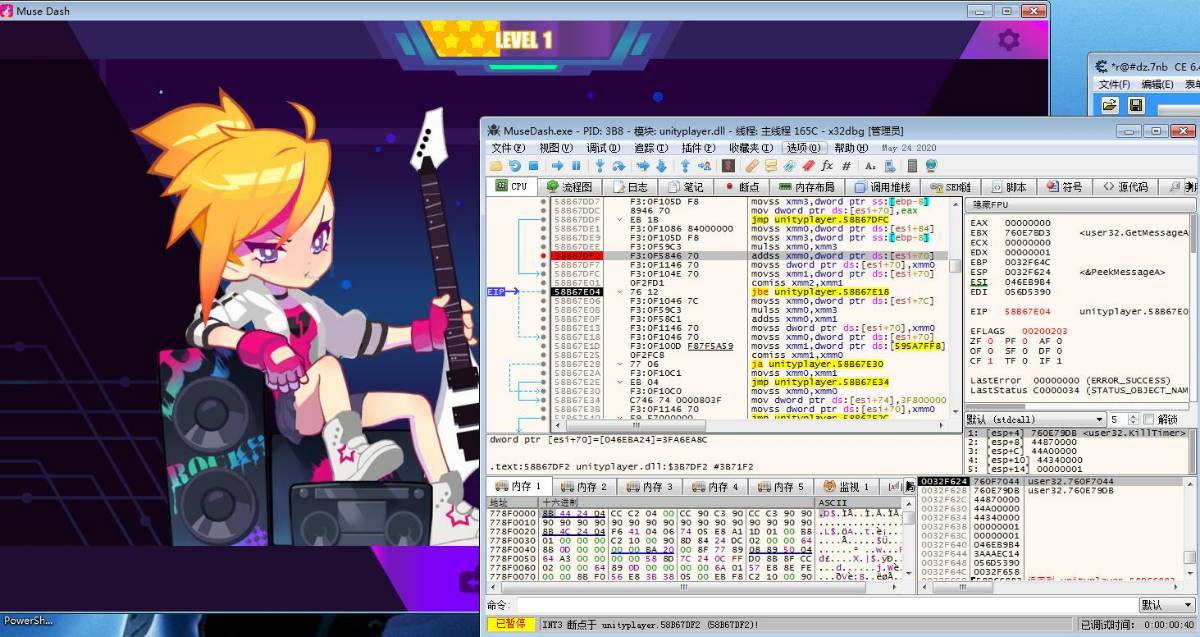Click the Execute Till Return icon

(685, 165)
